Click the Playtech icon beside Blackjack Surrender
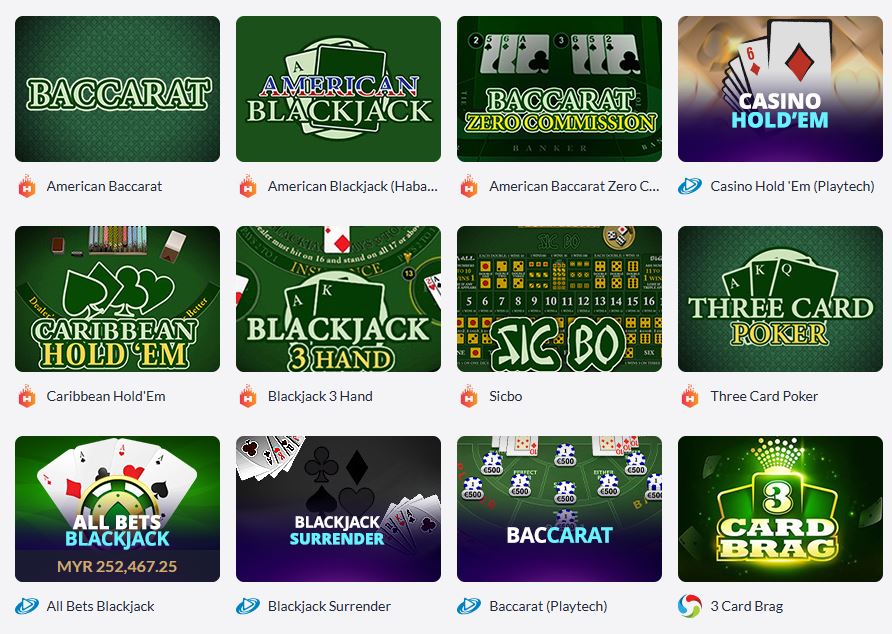The height and width of the screenshot is (634, 892). click(x=248, y=606)
